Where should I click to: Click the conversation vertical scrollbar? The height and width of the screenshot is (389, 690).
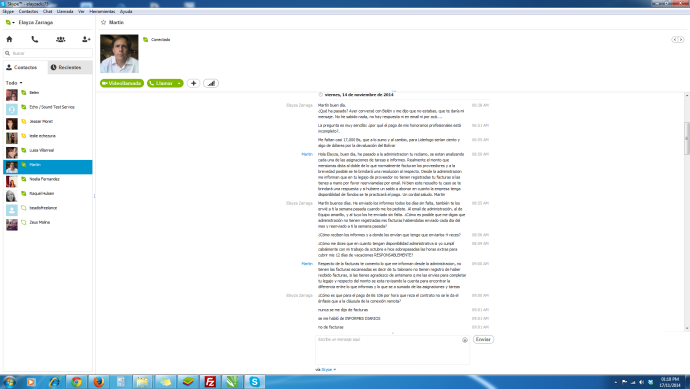point(686,212)
